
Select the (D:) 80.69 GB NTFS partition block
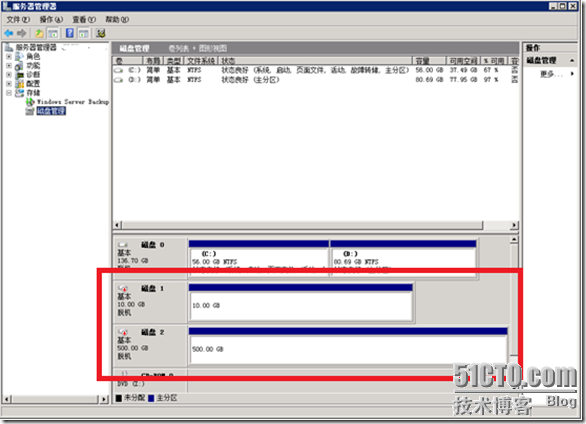[403, 258]
